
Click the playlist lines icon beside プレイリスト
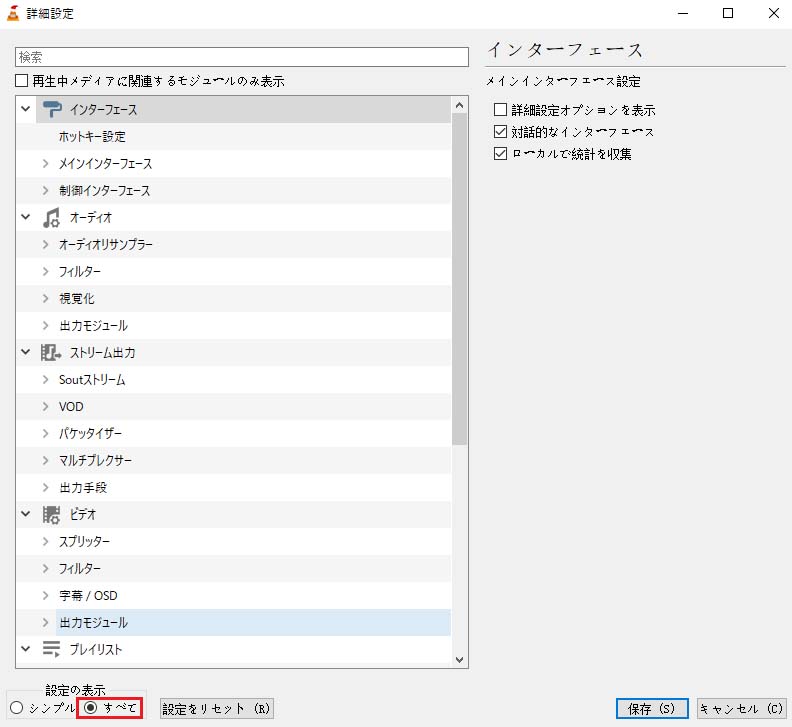(51, 649)
